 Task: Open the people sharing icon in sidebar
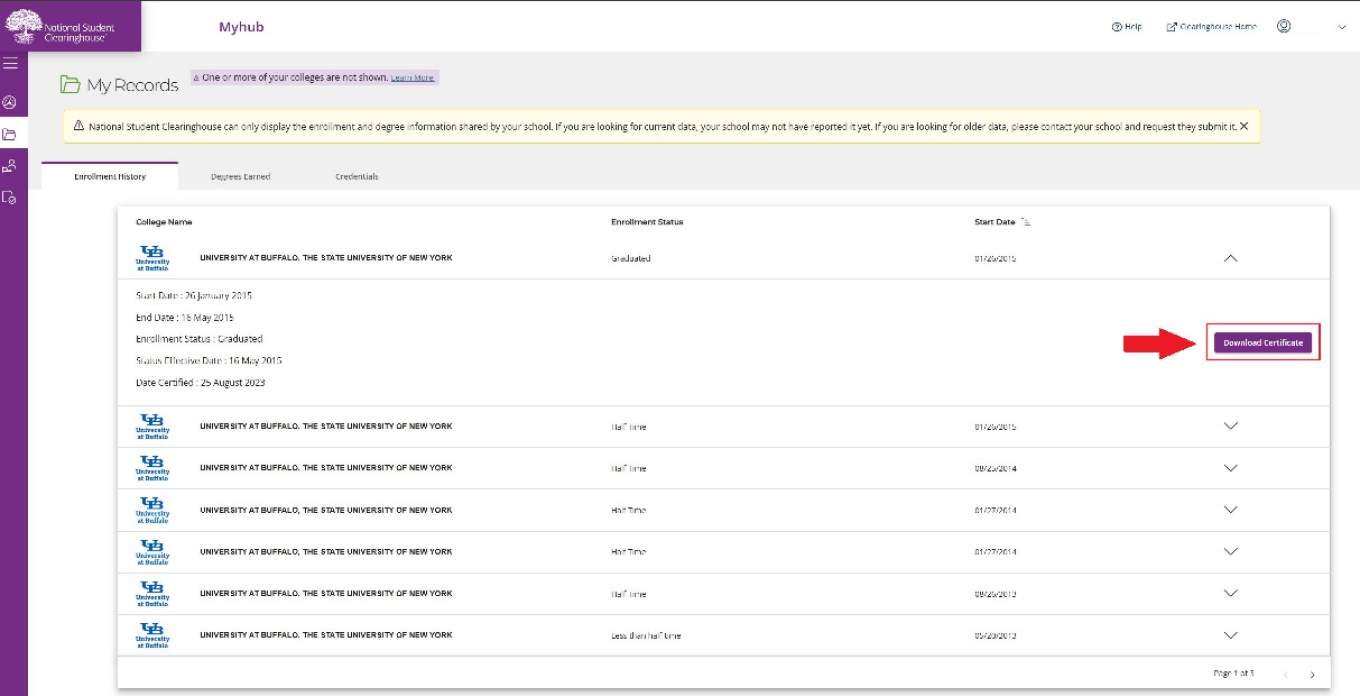(x=10, y=166)
